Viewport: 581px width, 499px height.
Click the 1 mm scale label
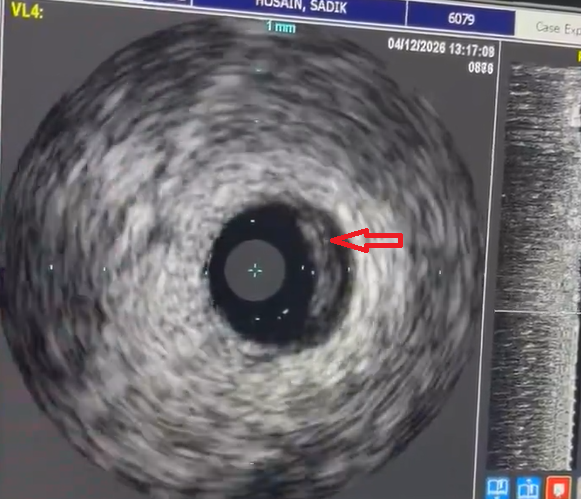pos(280,27)
